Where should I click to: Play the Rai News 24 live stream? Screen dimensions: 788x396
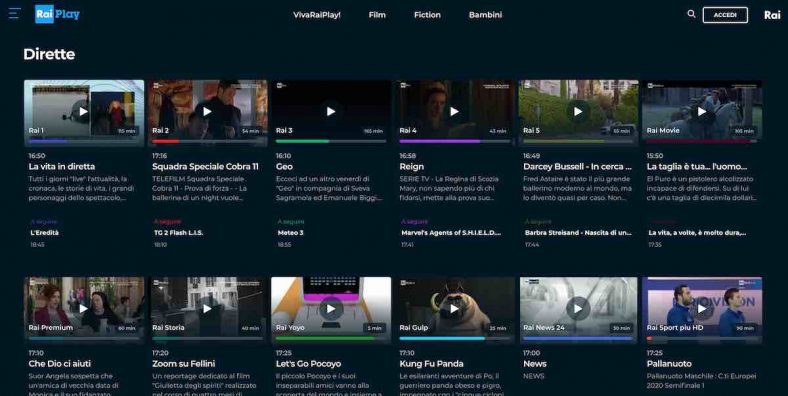pos(578,309)
